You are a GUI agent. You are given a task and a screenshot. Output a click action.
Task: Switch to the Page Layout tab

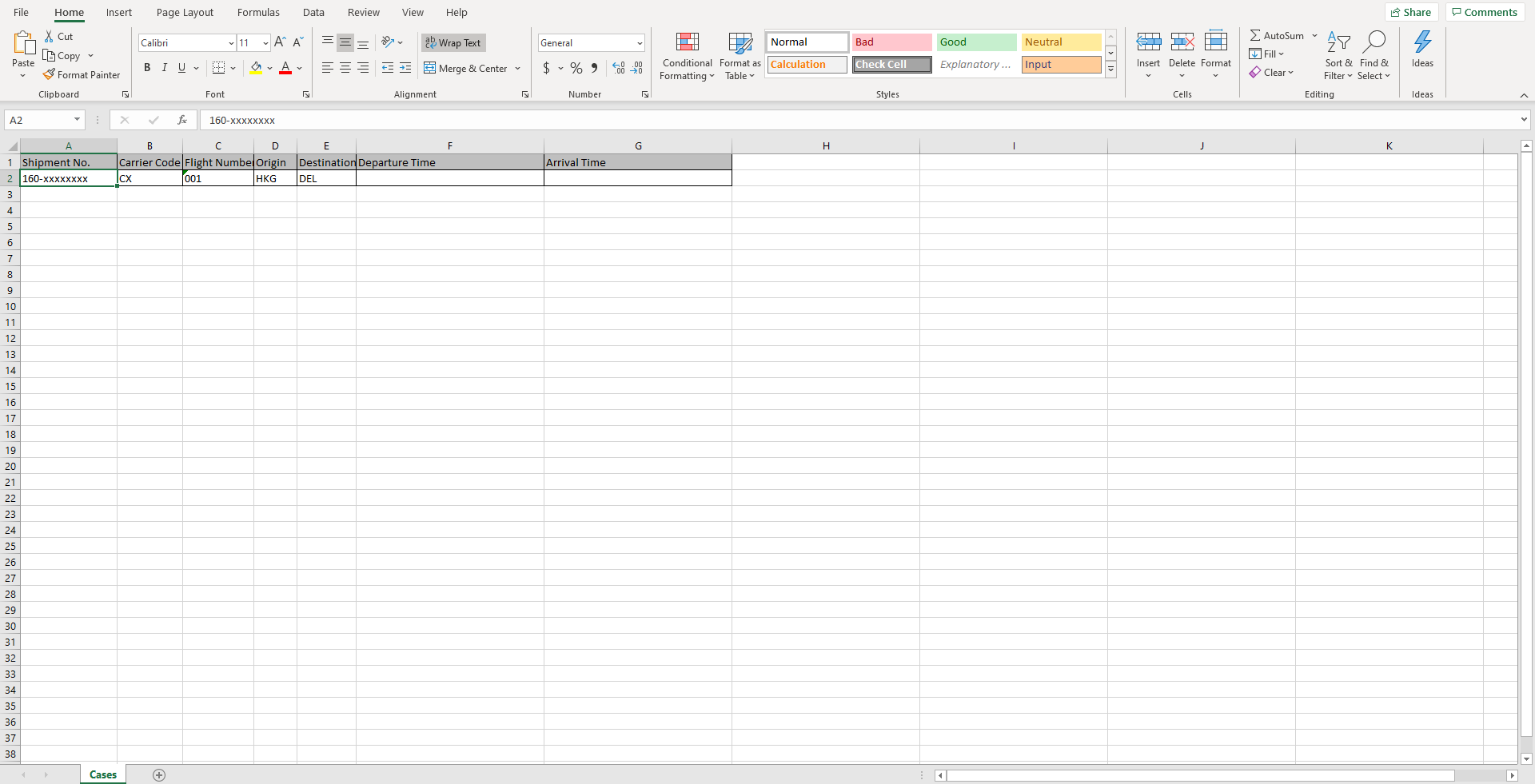tap(185, 13)
